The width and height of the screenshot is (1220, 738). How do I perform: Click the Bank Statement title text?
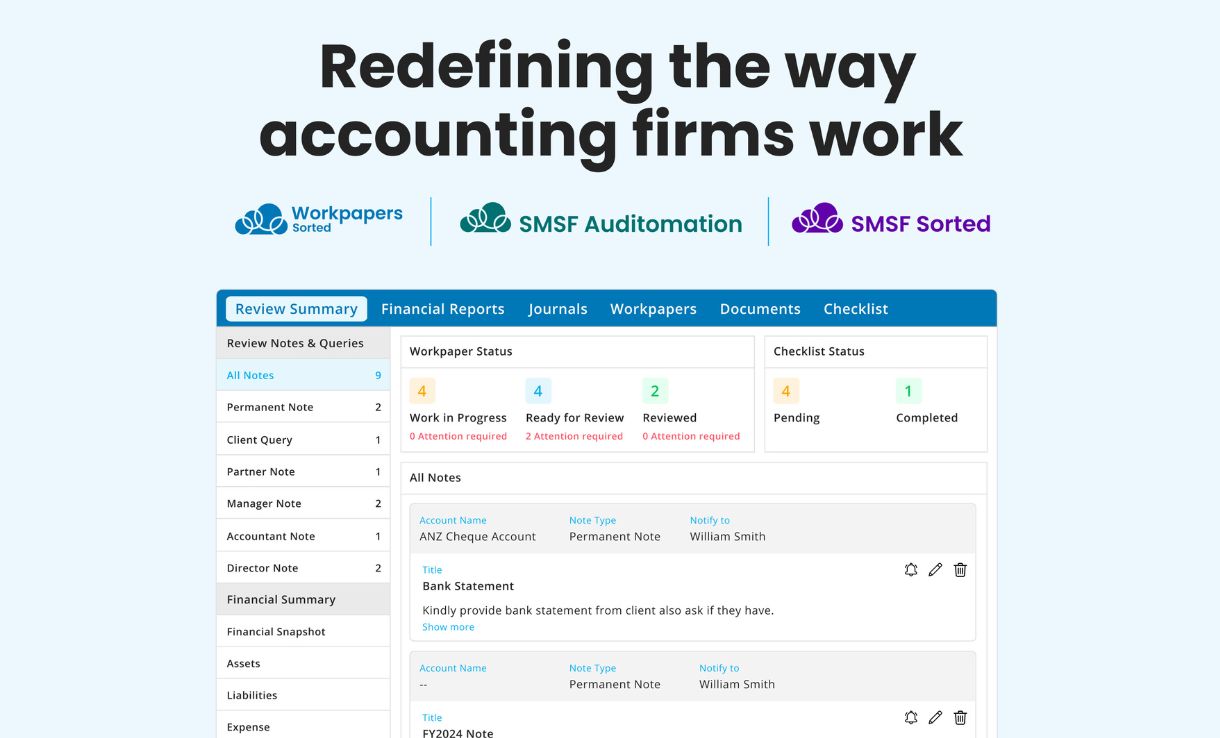click(x=468, y=586)
